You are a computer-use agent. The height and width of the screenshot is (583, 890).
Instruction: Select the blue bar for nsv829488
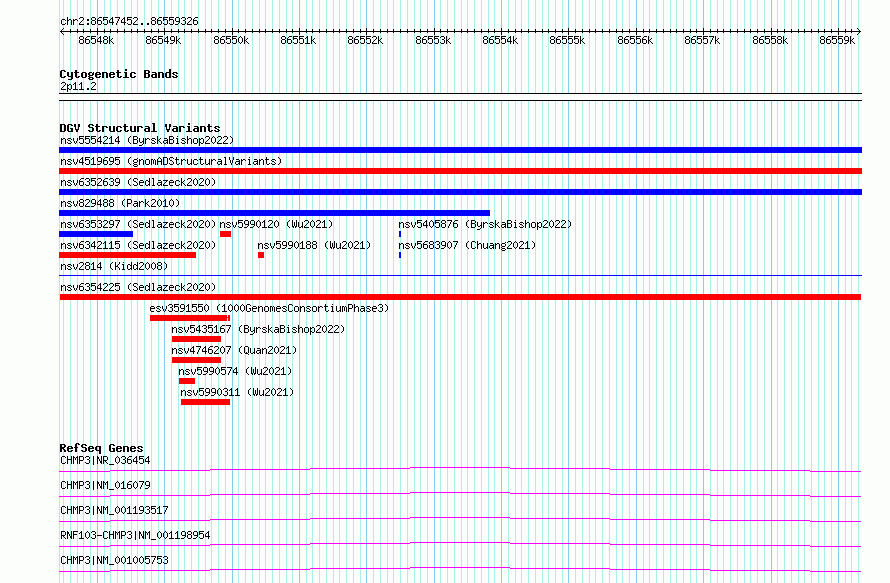pyautogui.click(x=274, y=213)
